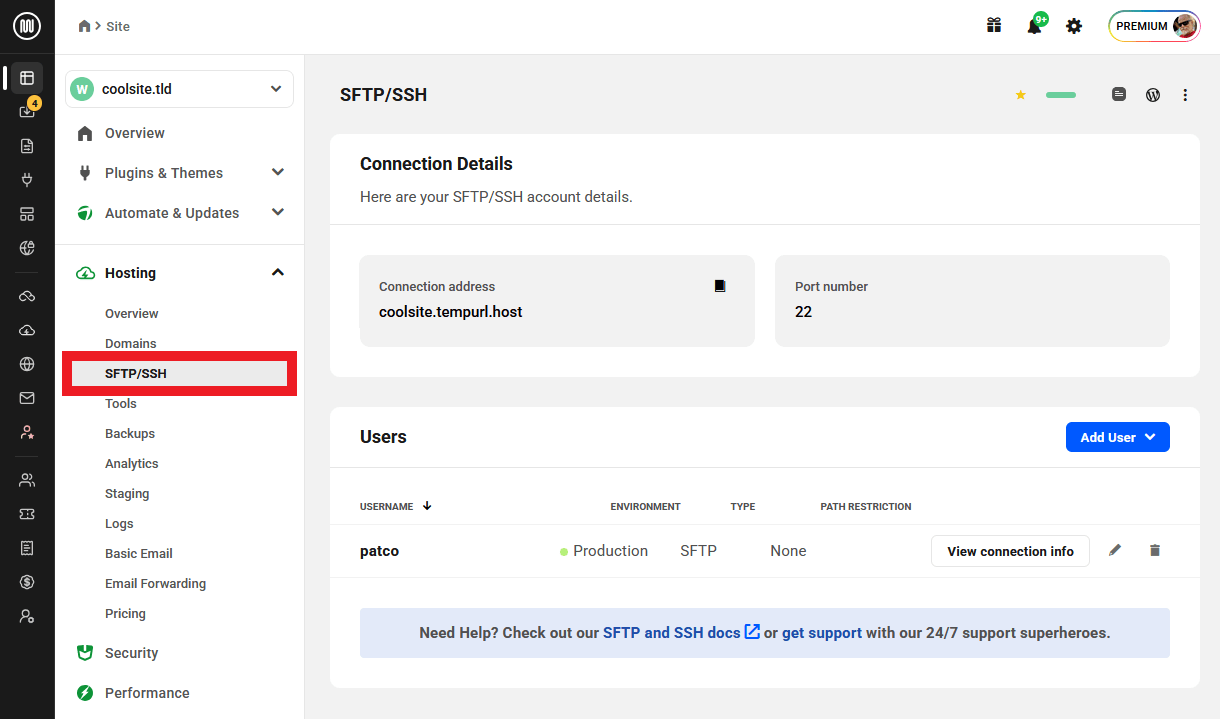Click the WPMU DEV logo icon
The height and width of the screenshot is (719, 1220).
click(x=27, y=26)
